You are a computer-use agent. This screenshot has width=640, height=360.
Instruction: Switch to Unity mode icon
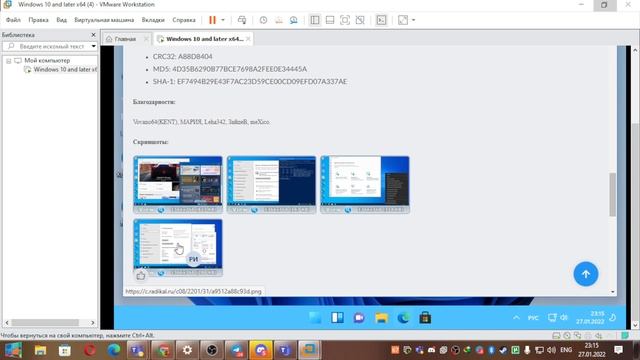coord(360,20)
